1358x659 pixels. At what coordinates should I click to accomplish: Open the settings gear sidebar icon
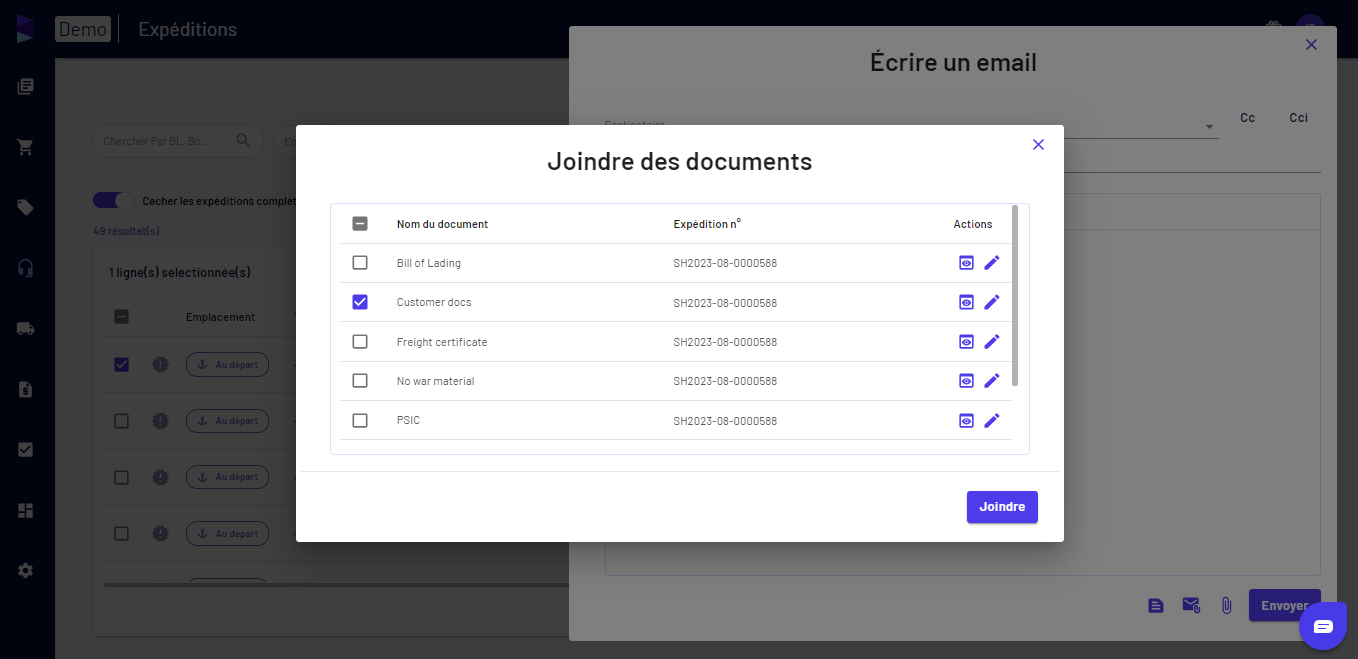pos(26,570)
